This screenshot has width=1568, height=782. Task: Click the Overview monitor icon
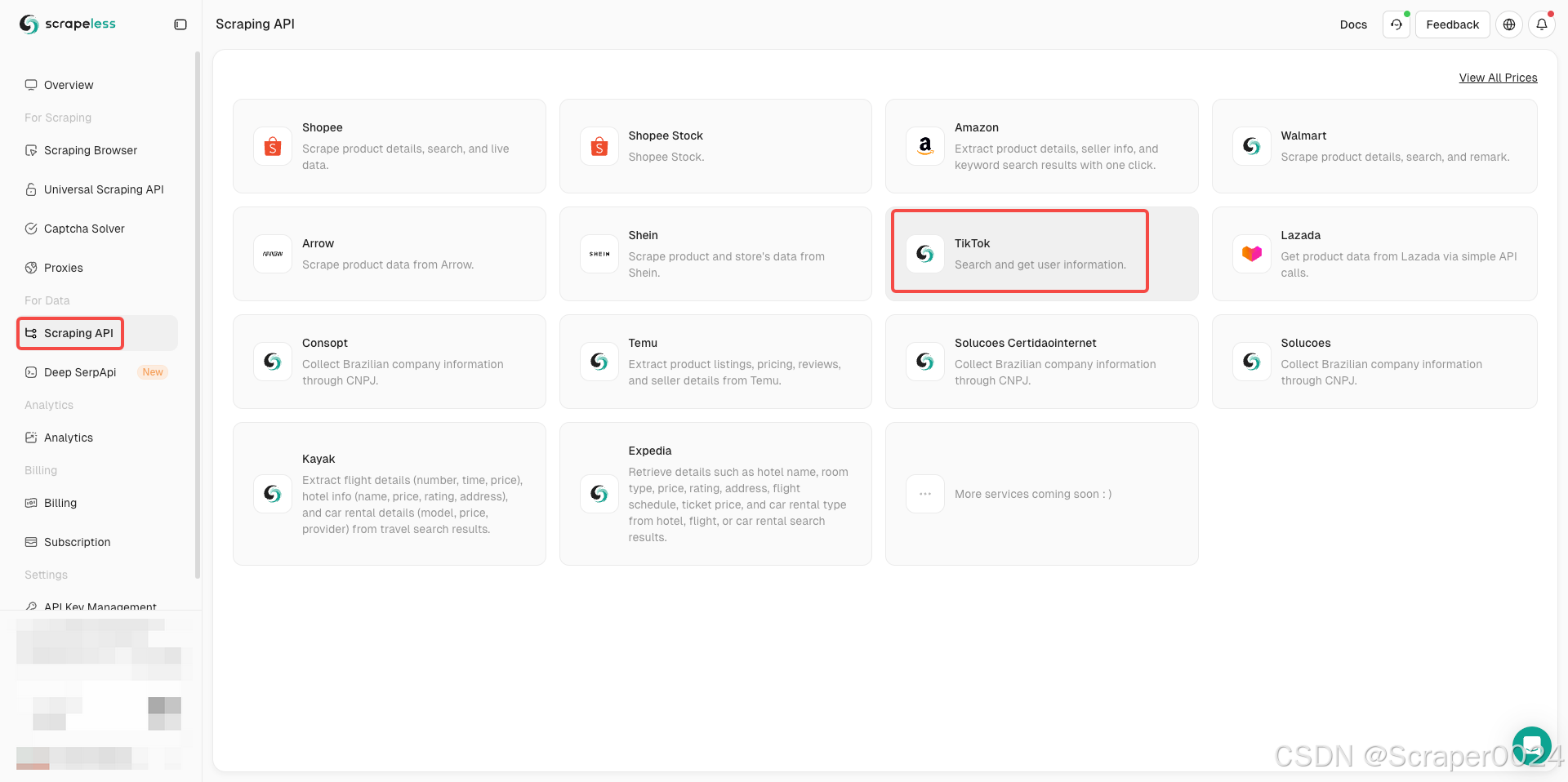click(31, 85)
